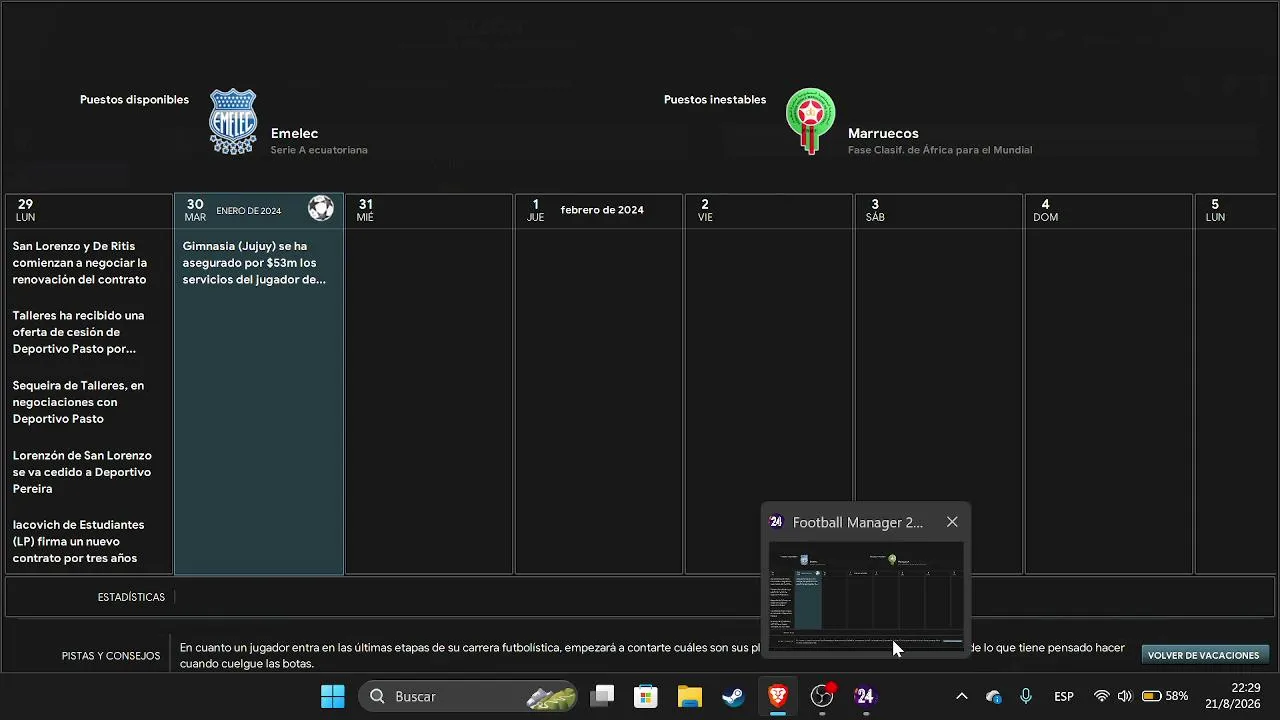
Task: Show hidden tray icons with the chevron
Action: point(962,696)
